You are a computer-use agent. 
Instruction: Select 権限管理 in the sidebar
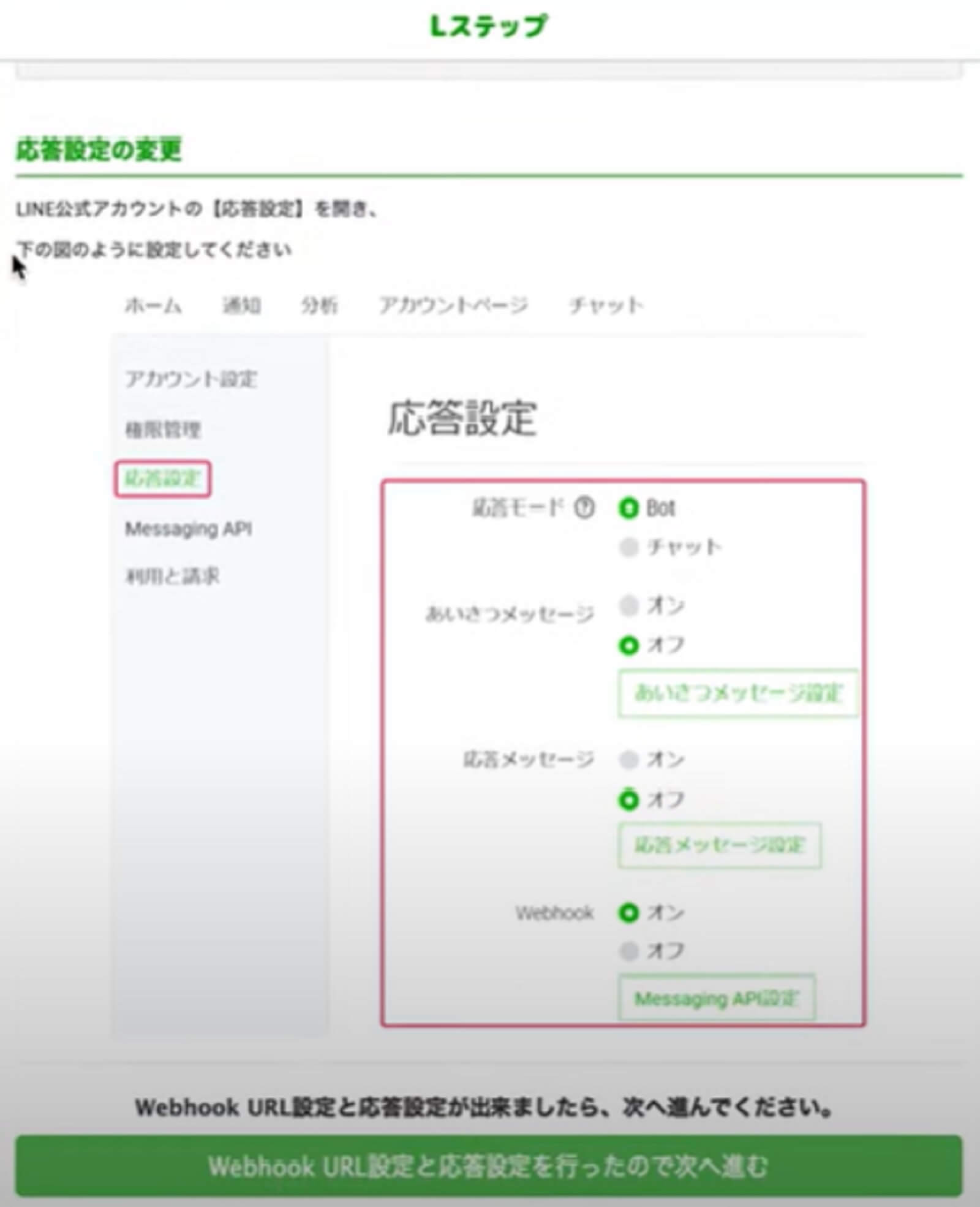163,429
